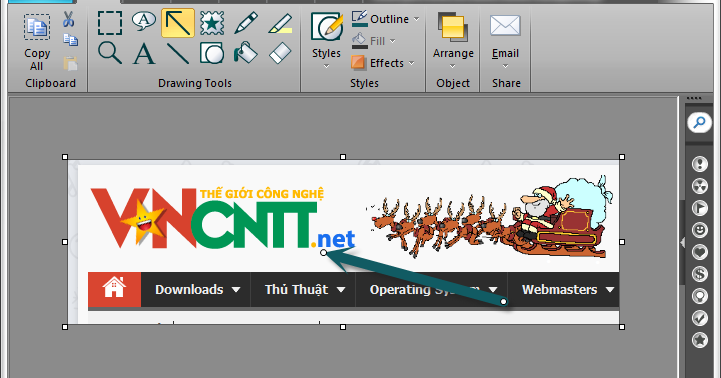The height and width of the screenshot is (378, 721).
Task: Click the Paste icon in Clipboard group
Action: (x=70, y=63)
